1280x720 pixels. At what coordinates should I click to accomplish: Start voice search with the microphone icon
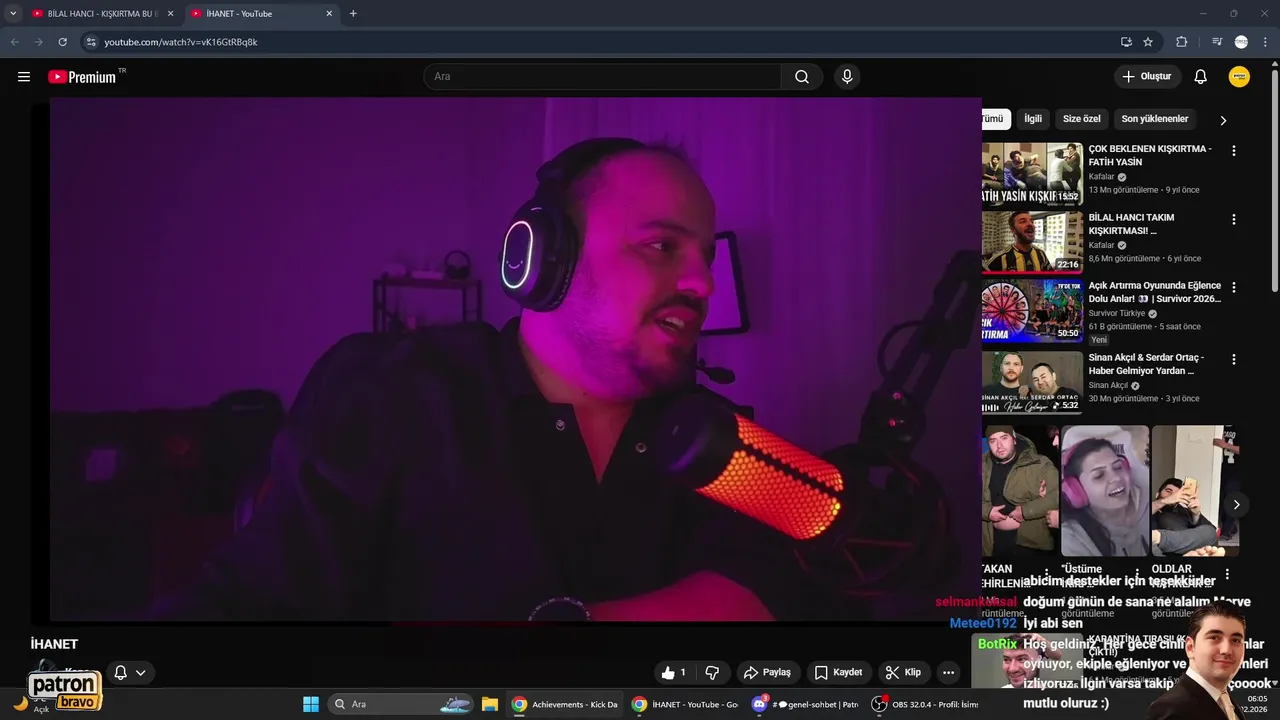[847, 77]
